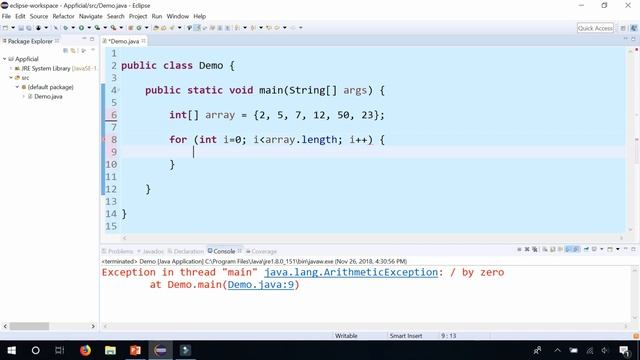
Task: Open the Help menu
Action: click(200, 16)
